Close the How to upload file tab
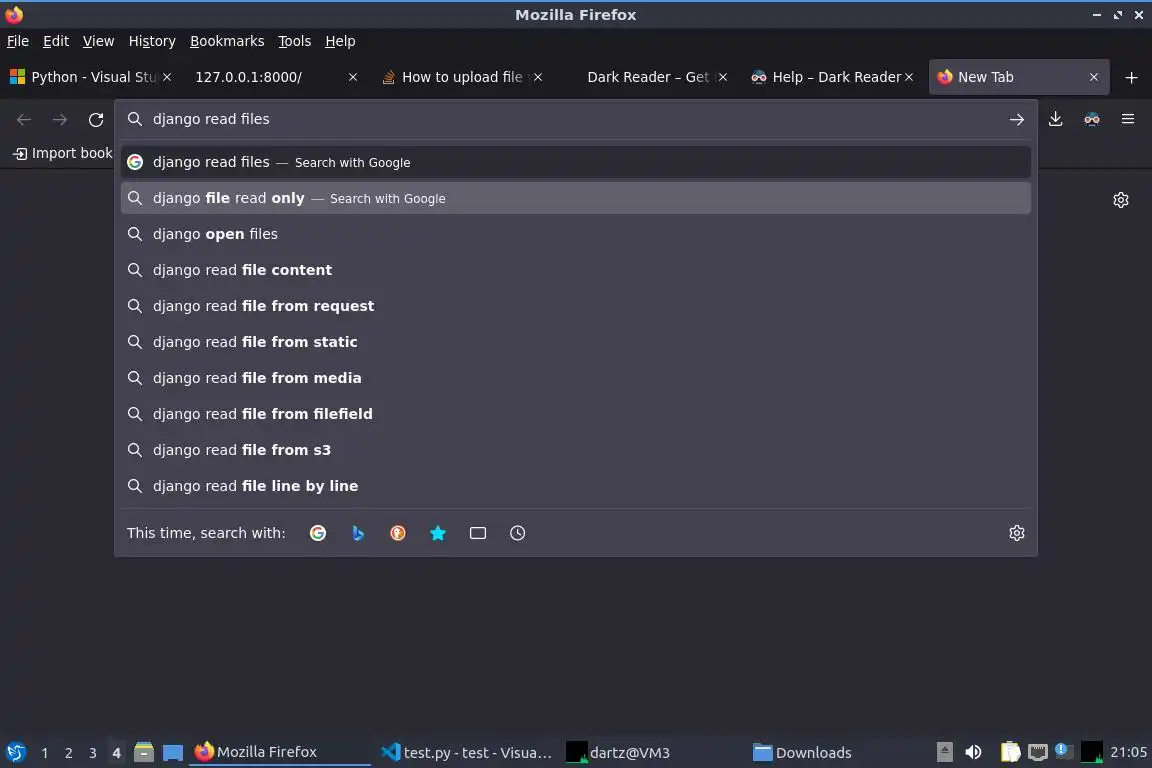The height and width of the screenshot is (768, 1152). click(x=538, y=77)
